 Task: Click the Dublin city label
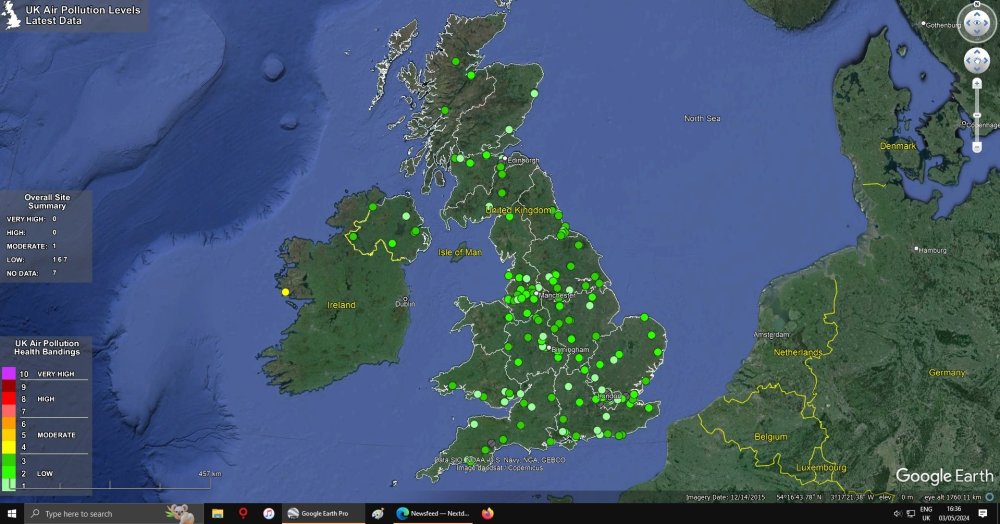[x=405, y=304]
